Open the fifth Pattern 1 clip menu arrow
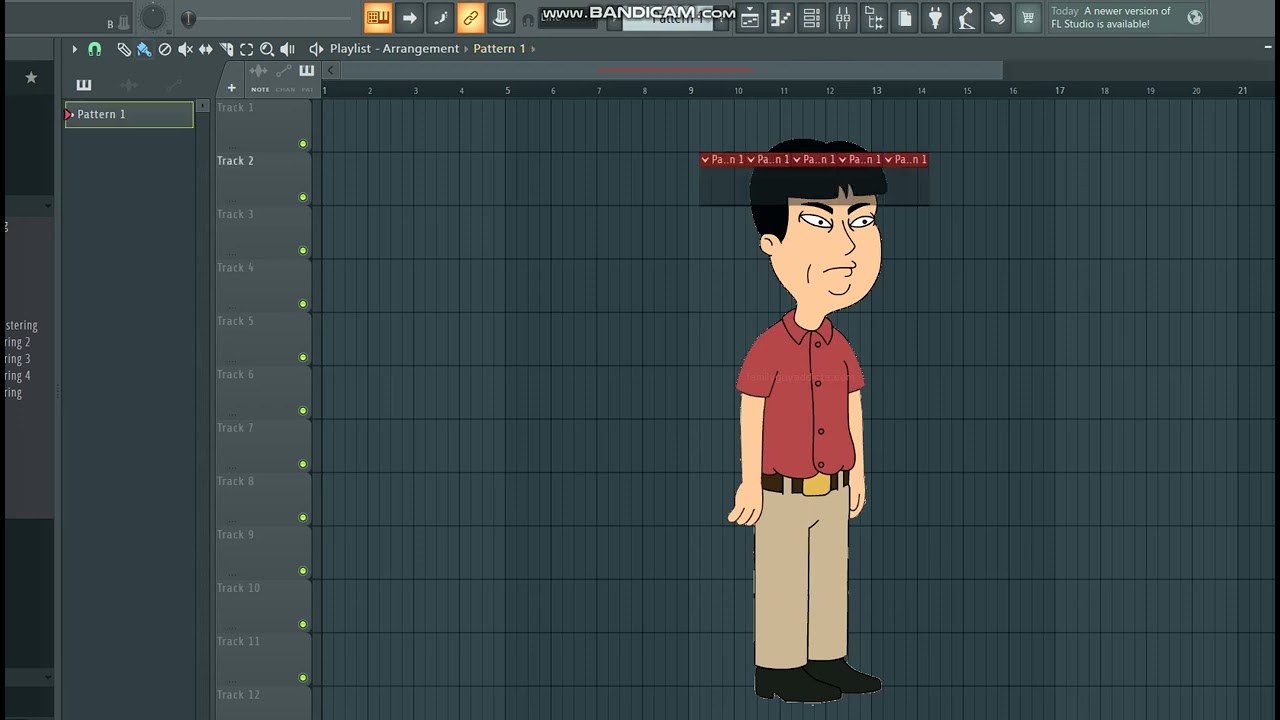 [888, 160]
